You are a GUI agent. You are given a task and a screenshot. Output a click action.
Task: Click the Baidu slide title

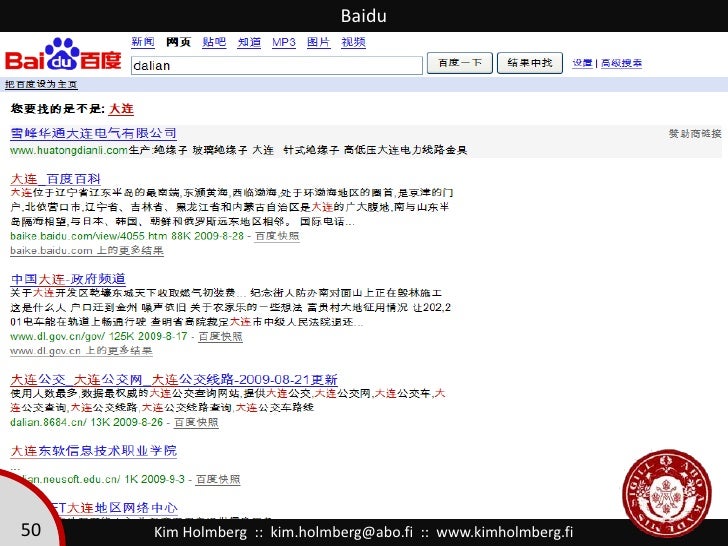pyautogui.click(x=364, y=16)
